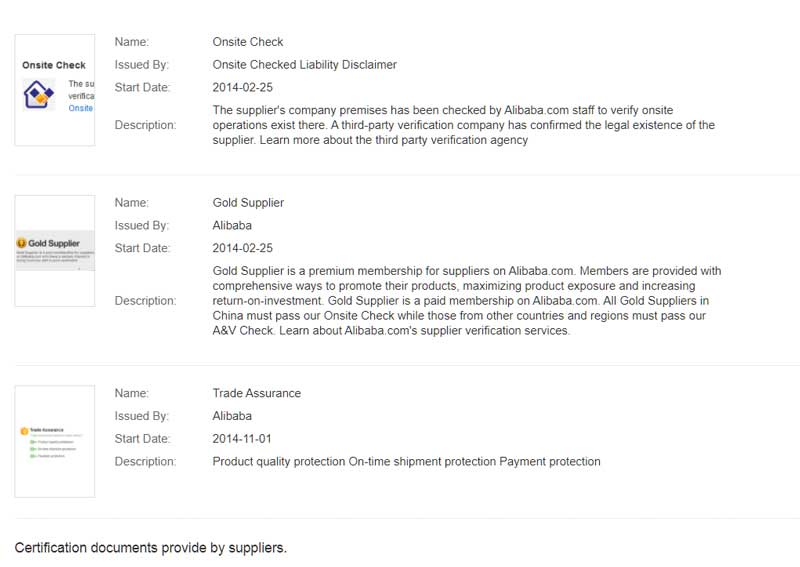Click the Gold Supplier name text
The height and width of the screenshot is (567, 800).
pos(248,203)
